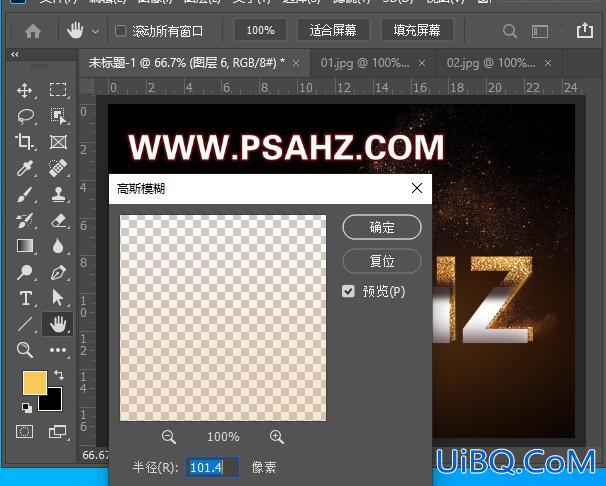
Task: Click the 半径(R): label in the blur dialog
Action: point(155,467)
